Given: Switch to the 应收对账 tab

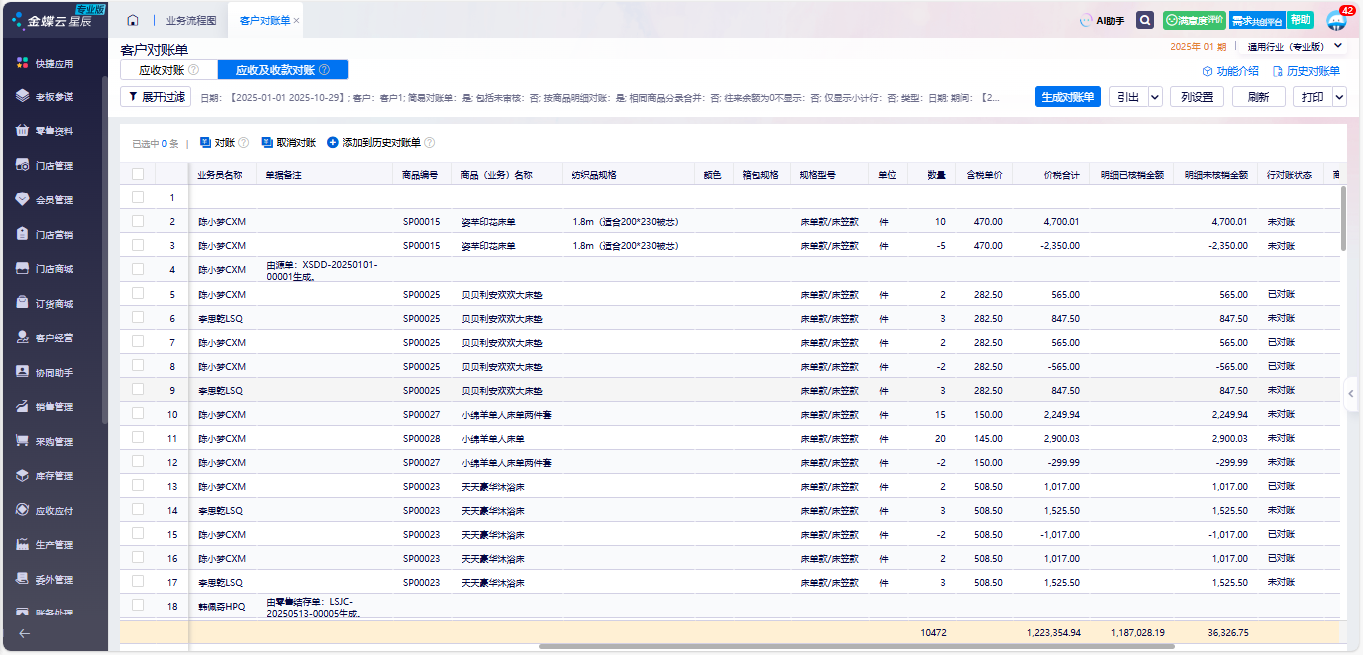Looking at the screenshot, I should point(161,70).
